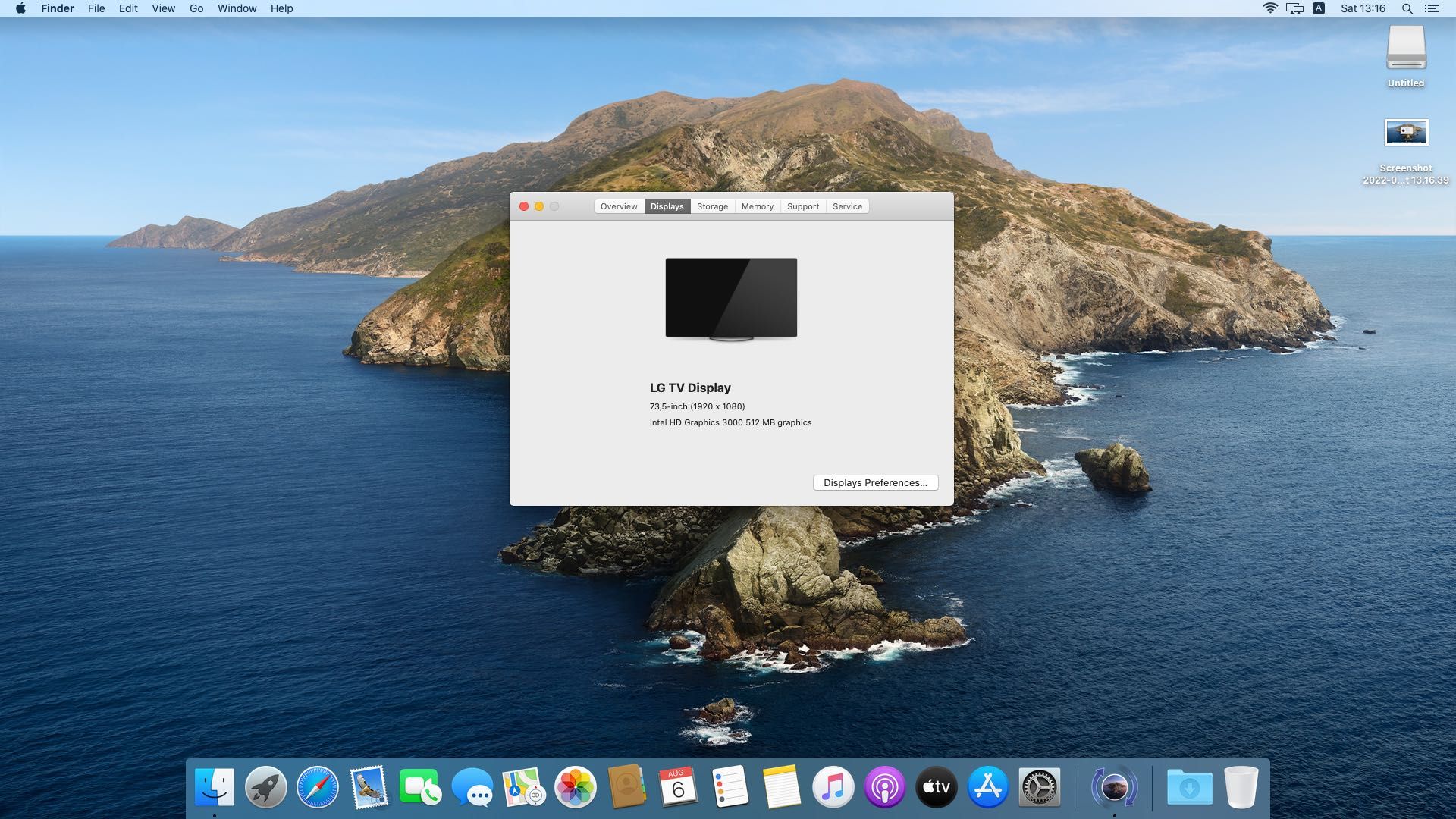Switch to the Service tab
The height and width of the screenshot is (819, 1456).
tap(847, 206)
